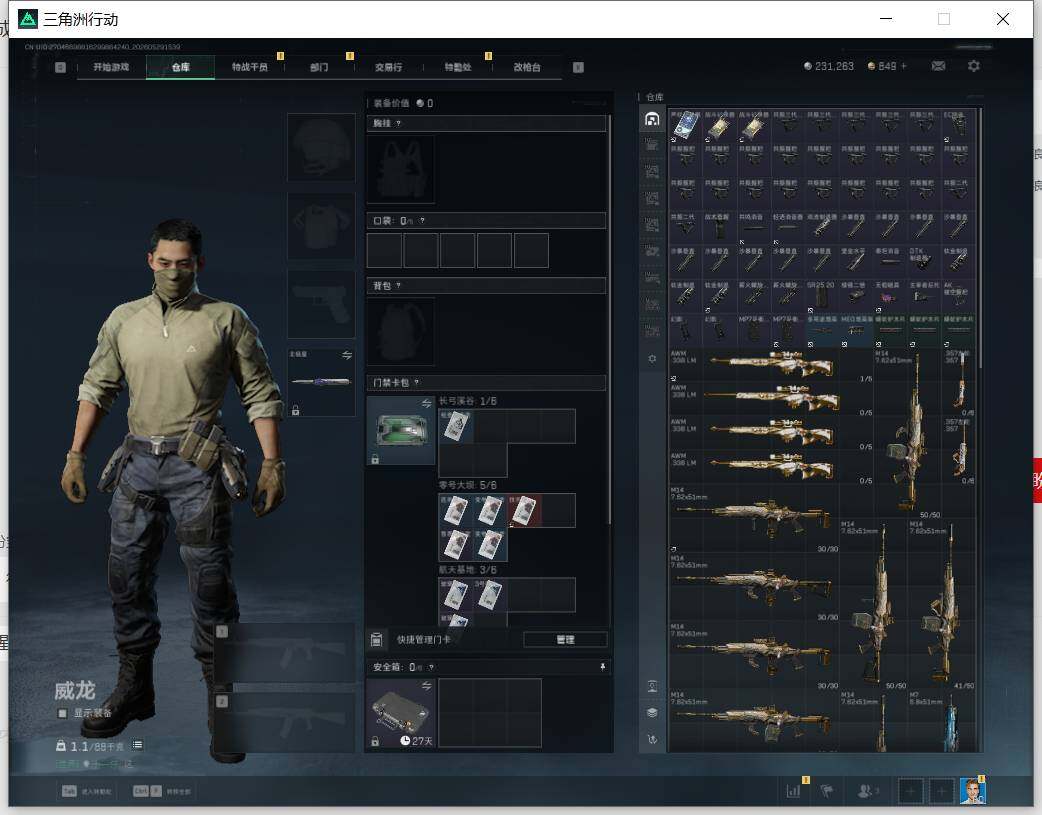Click the backpack slot
This screenshot has width=1042, height=815.
[401, 332]
